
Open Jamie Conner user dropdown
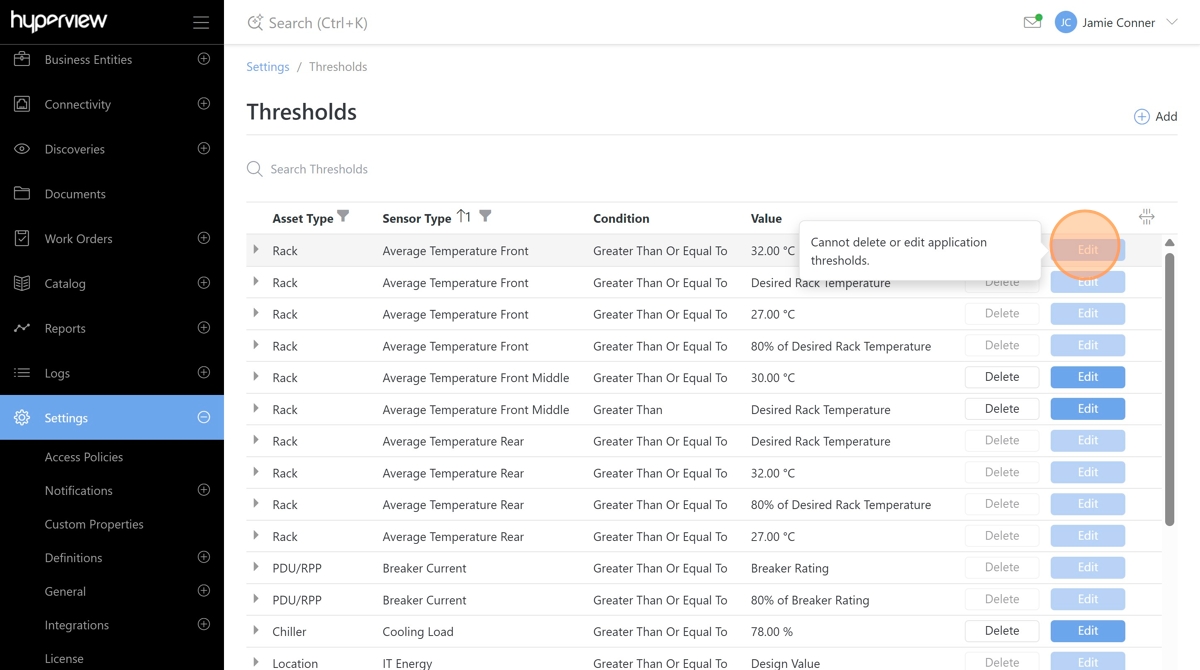click(x=1171, y=22)
